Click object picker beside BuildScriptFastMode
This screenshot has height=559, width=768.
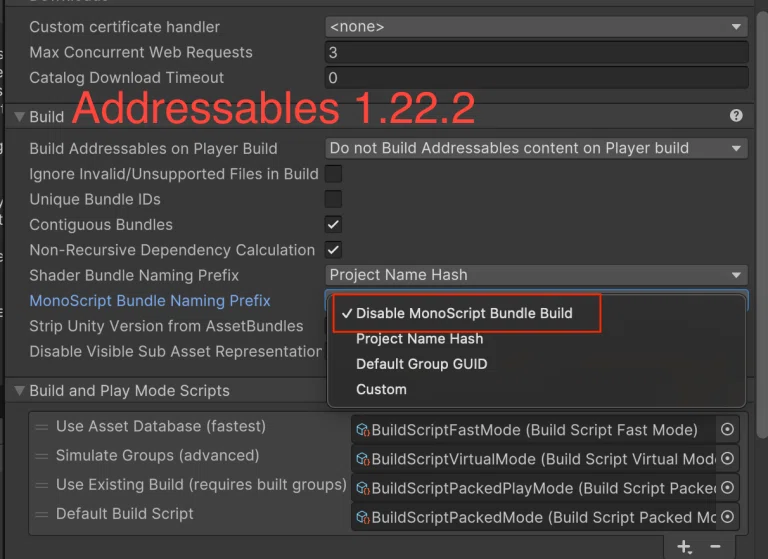pyautogui.click(x=727, y=430)
